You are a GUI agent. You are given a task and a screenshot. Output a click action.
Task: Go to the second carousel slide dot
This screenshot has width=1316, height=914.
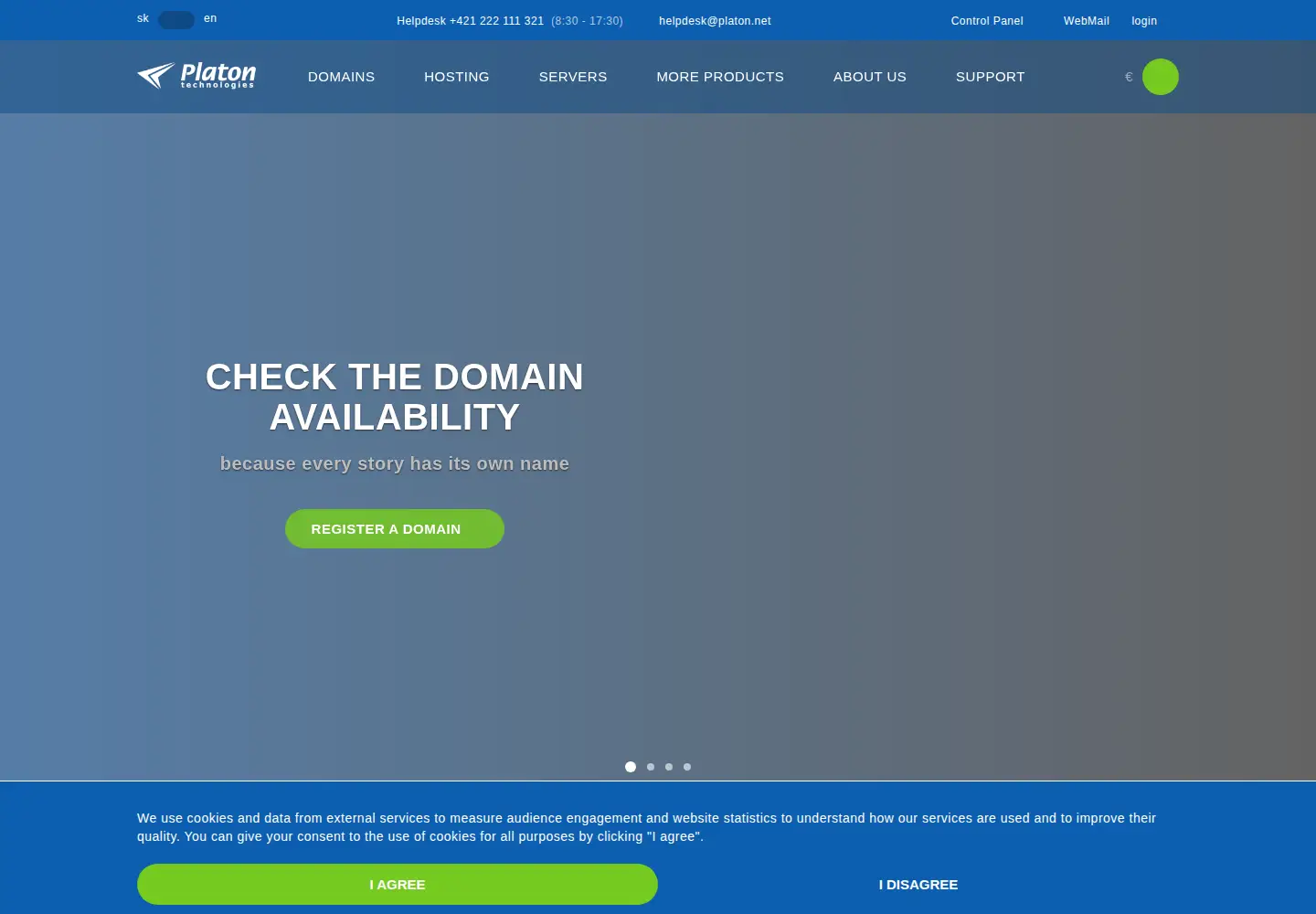click(651, 767)
